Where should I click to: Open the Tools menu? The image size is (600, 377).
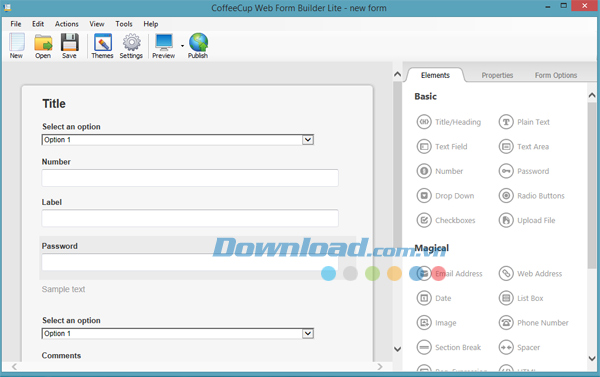point(124,24)
